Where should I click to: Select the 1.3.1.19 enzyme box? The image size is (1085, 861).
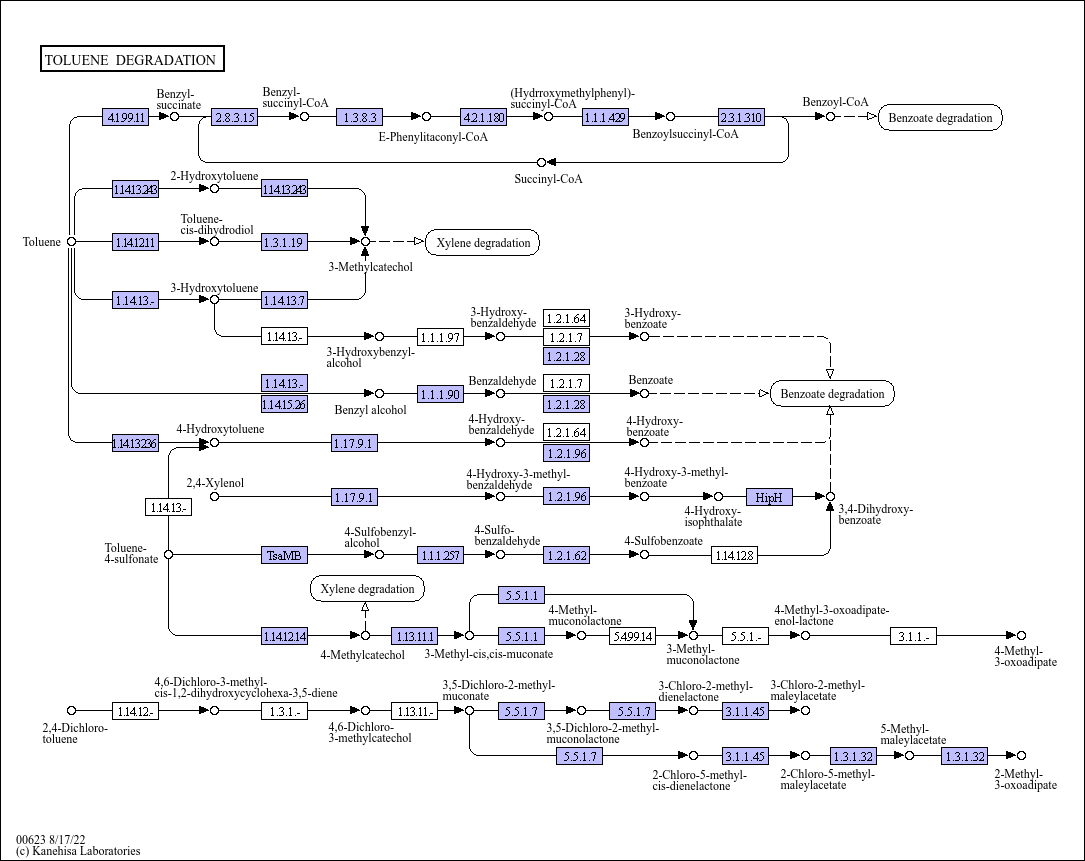tap(284, 242)
